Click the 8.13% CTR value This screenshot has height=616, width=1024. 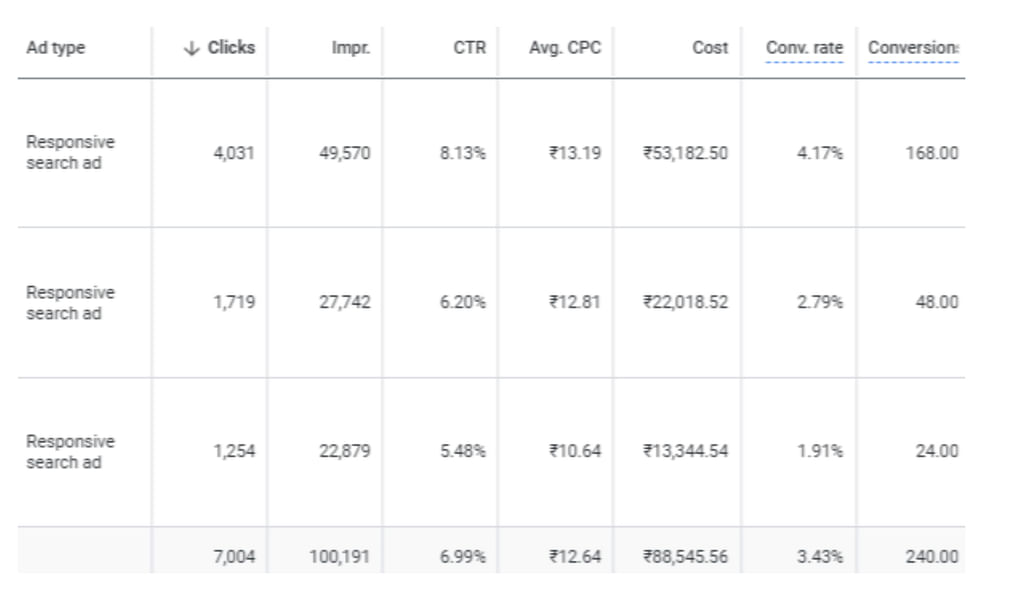[x=463, y=153]
